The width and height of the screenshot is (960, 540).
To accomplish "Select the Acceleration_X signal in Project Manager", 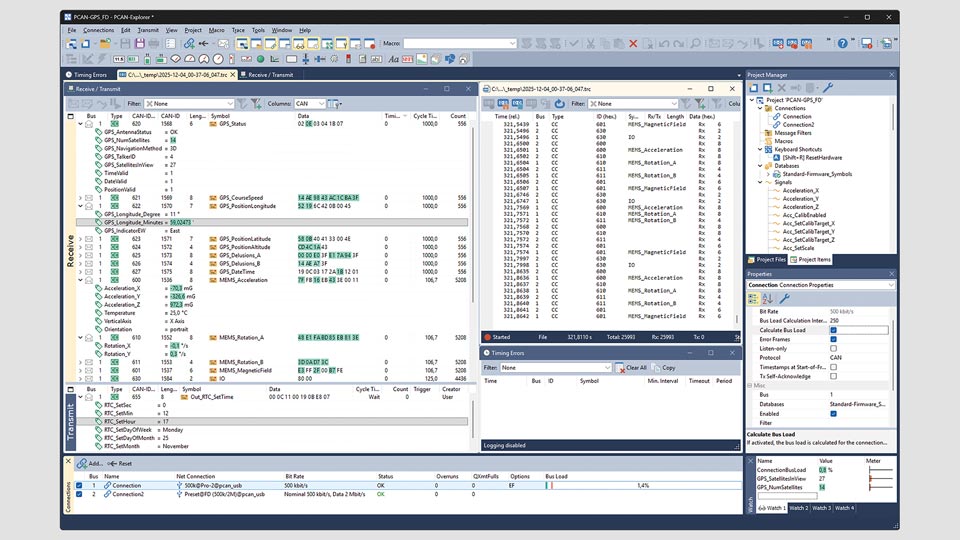I will (x=800, y=190).
